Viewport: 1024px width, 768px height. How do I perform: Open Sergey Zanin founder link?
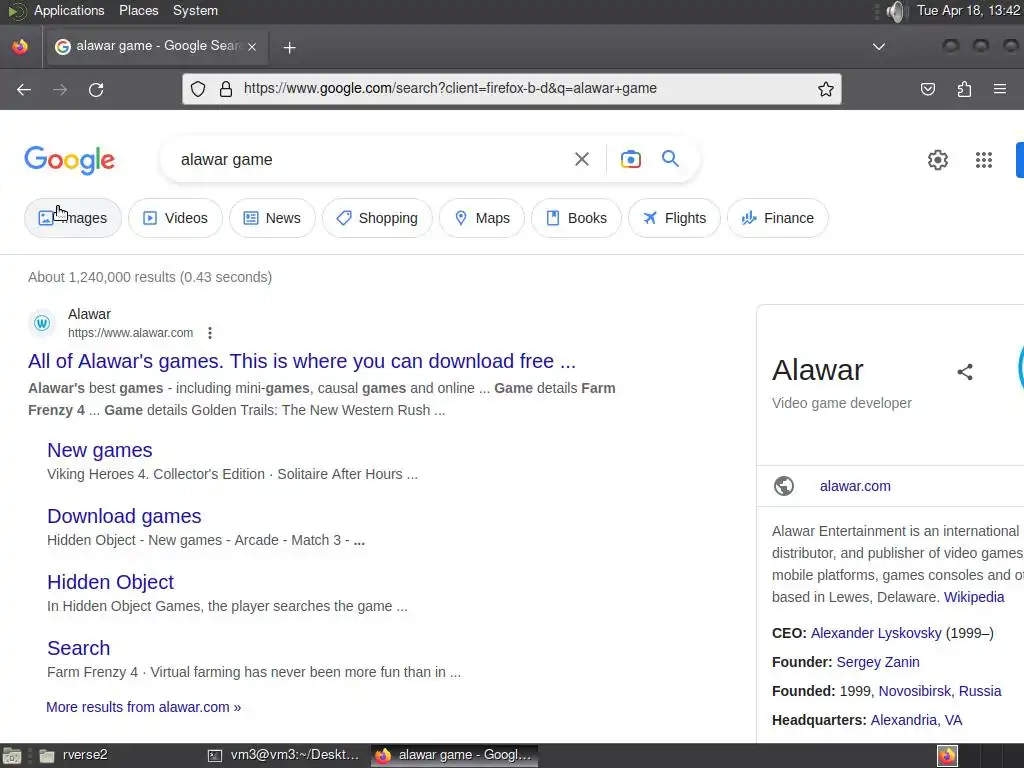878,662
